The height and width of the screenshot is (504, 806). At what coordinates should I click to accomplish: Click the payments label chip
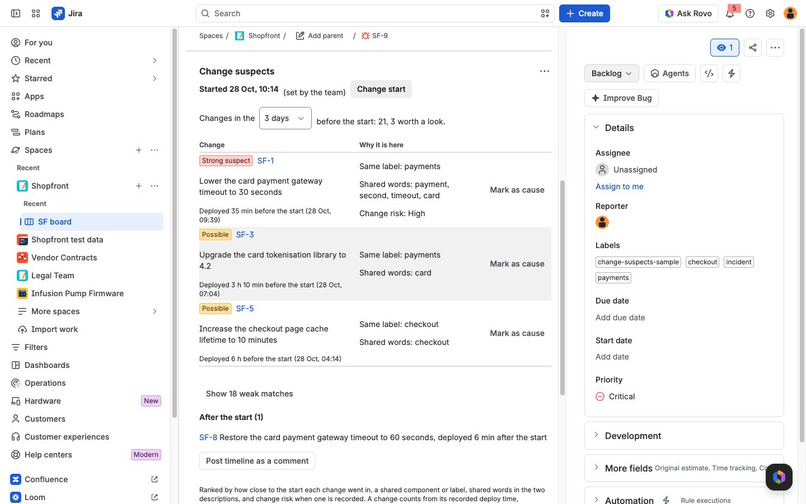click(613, 278)
